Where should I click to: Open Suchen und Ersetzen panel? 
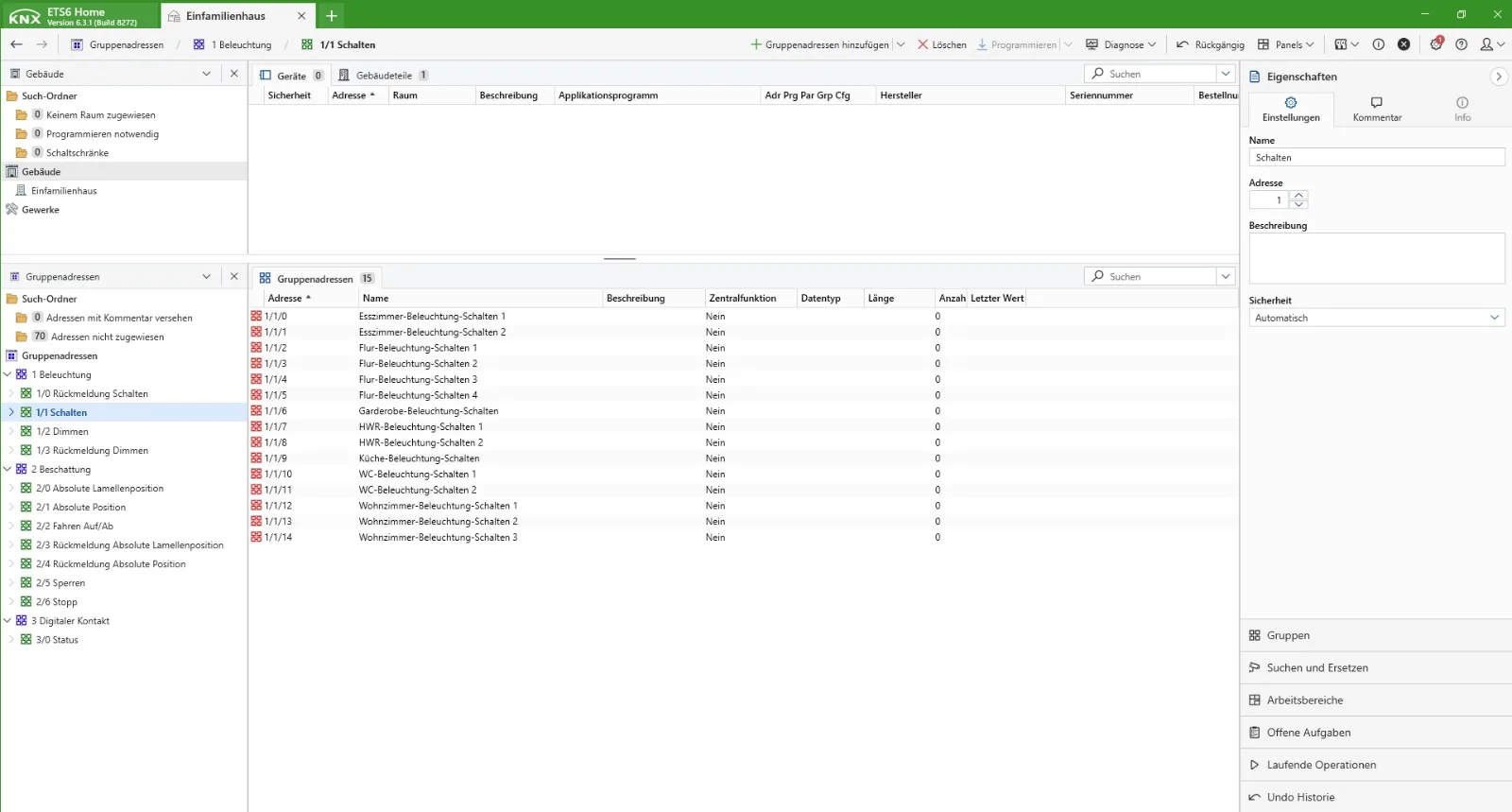pyautogui.click(x=1376, y=667)
